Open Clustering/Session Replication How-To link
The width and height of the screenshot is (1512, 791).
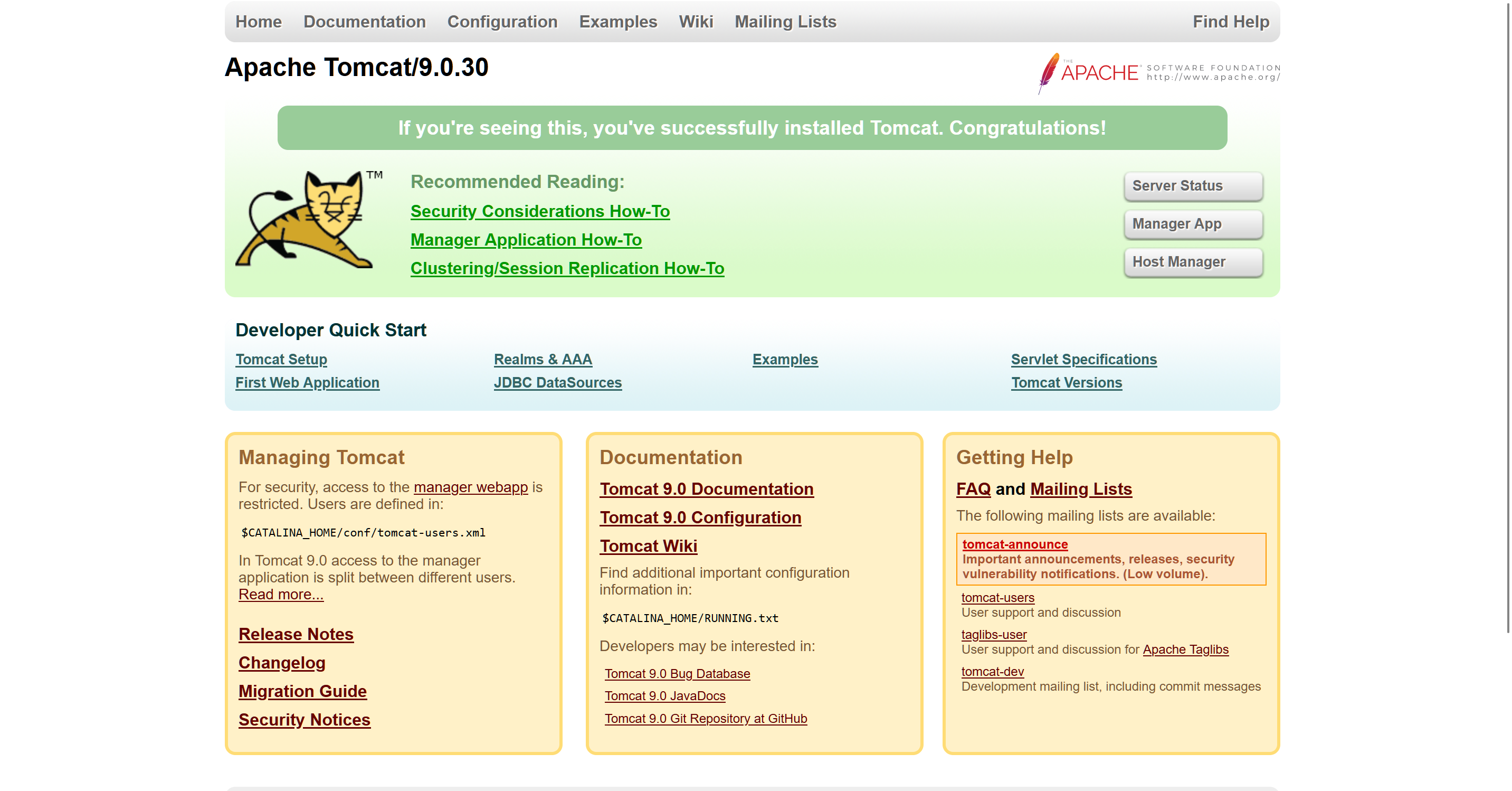(x=567, y=268)
